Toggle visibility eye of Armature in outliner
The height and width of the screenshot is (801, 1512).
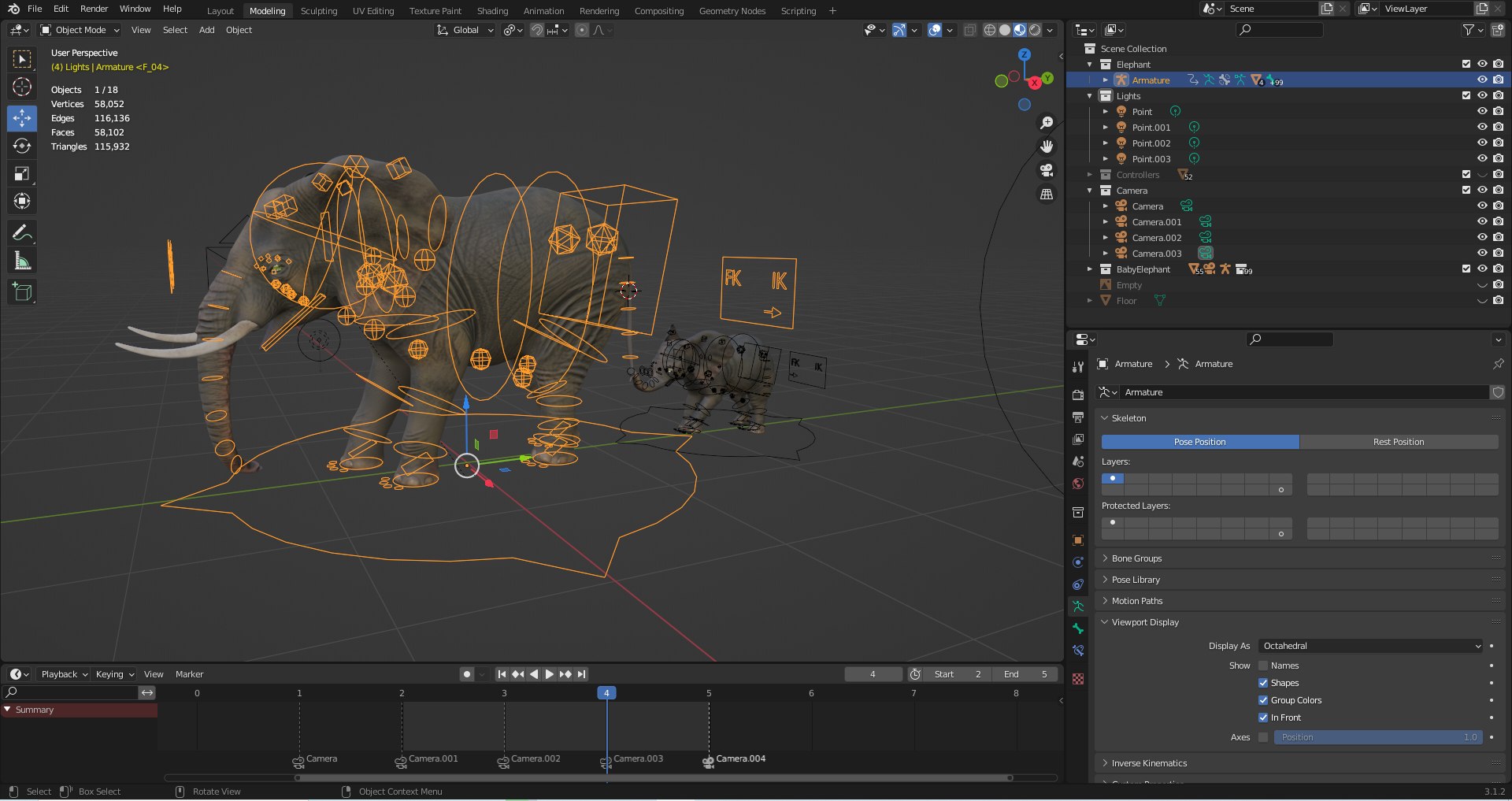(x=1482, y=80)
